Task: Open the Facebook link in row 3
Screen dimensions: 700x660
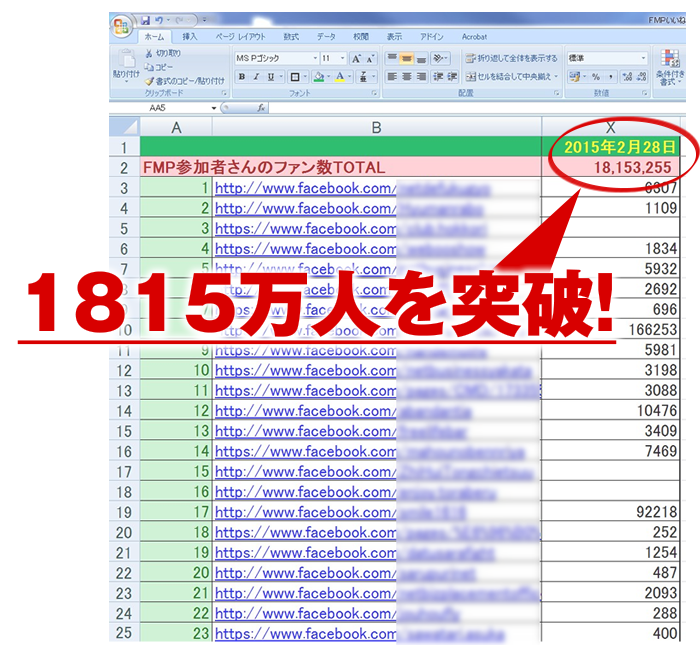Action: tap(305, 188)
